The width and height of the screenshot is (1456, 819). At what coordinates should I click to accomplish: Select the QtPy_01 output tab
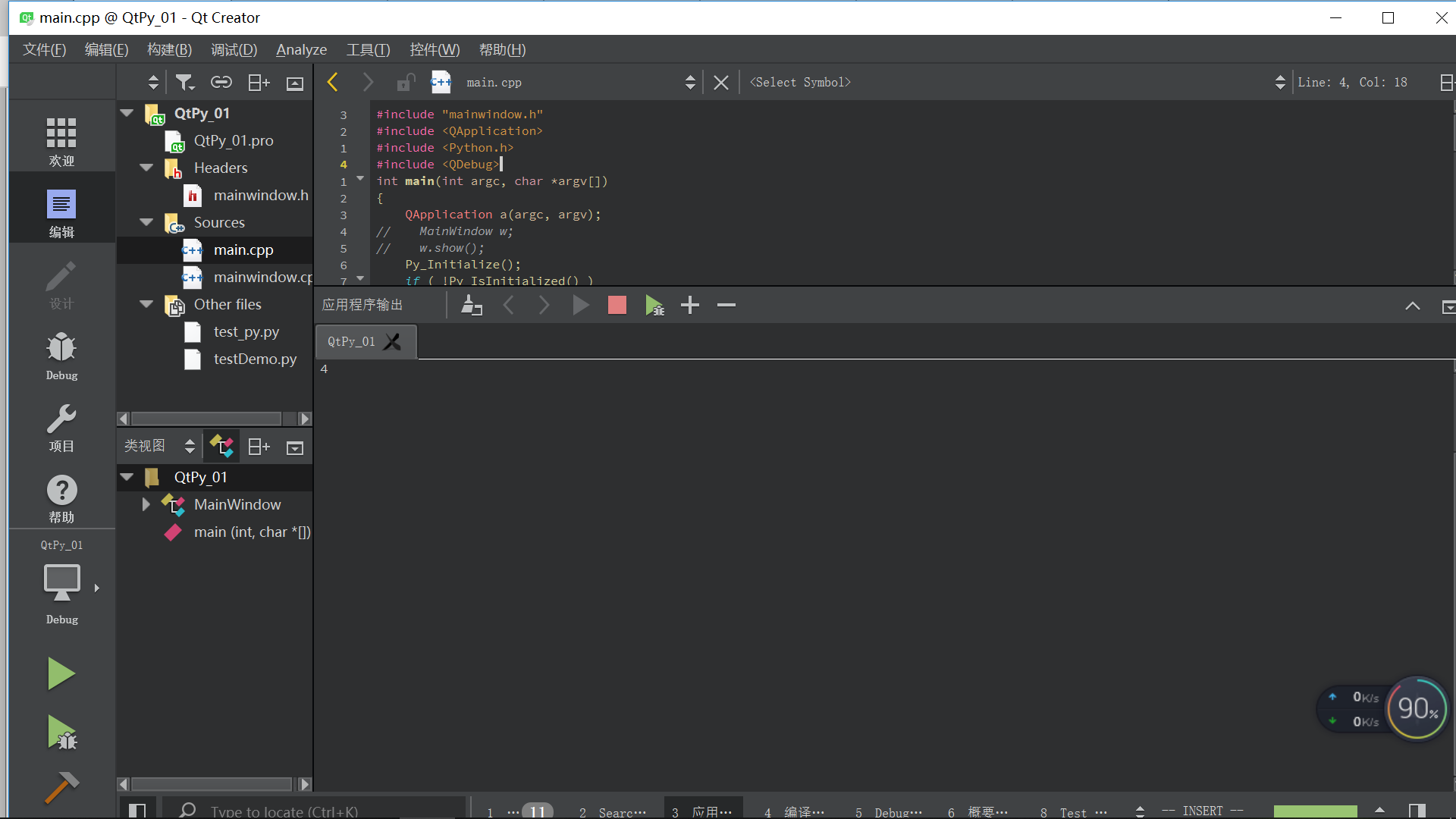(x=352, y=342)
